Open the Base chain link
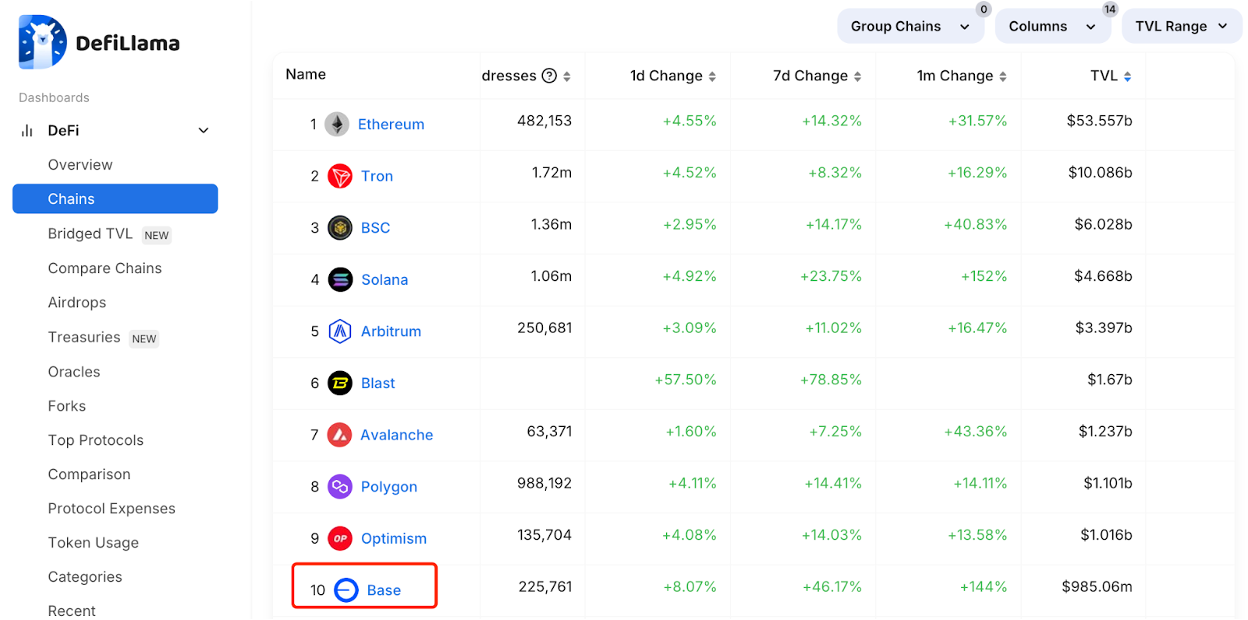 [x=384, y=590]
